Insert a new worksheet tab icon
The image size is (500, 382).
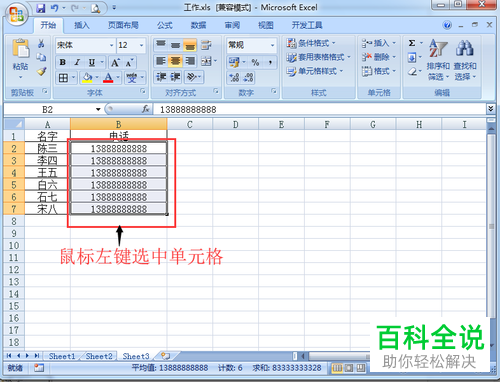(x=165, y=356)
